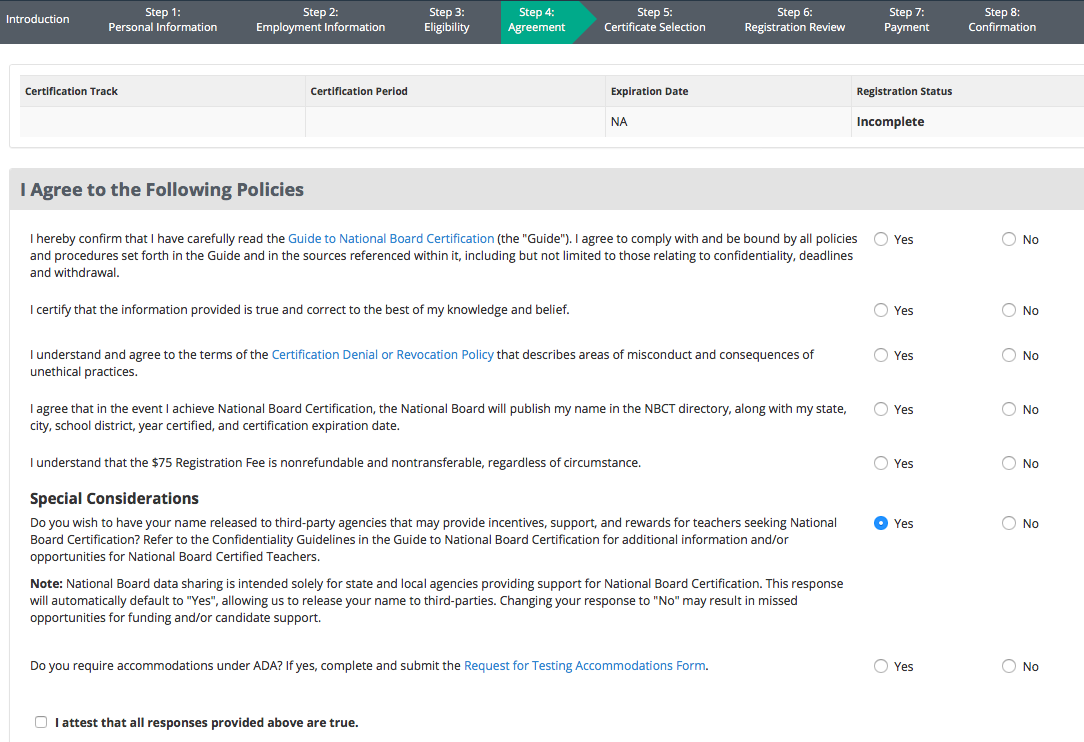Choose Yes for NBCT directory publishing

[x=881, y=409]
